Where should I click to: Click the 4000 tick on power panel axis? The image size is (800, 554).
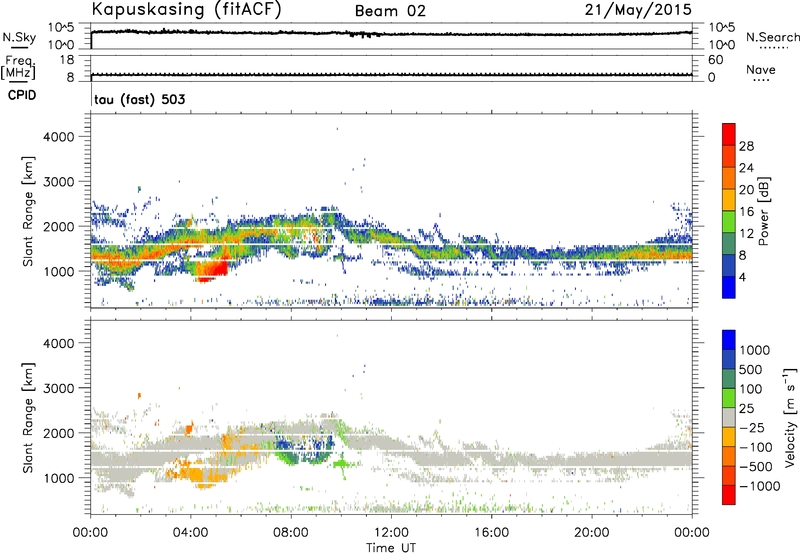click(58, 137)
